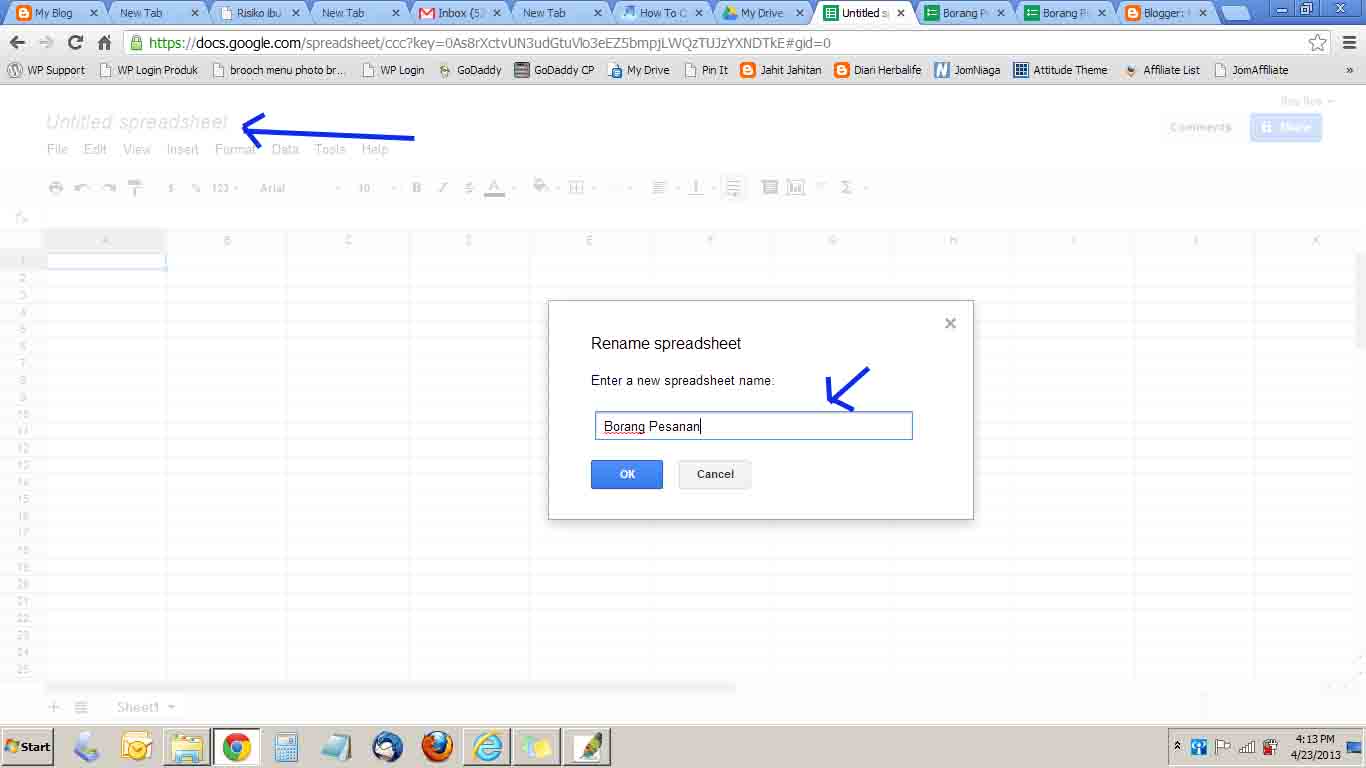Click the Redo icon in the toolbar
This screenshot has height=768, width=1366.
108,188
